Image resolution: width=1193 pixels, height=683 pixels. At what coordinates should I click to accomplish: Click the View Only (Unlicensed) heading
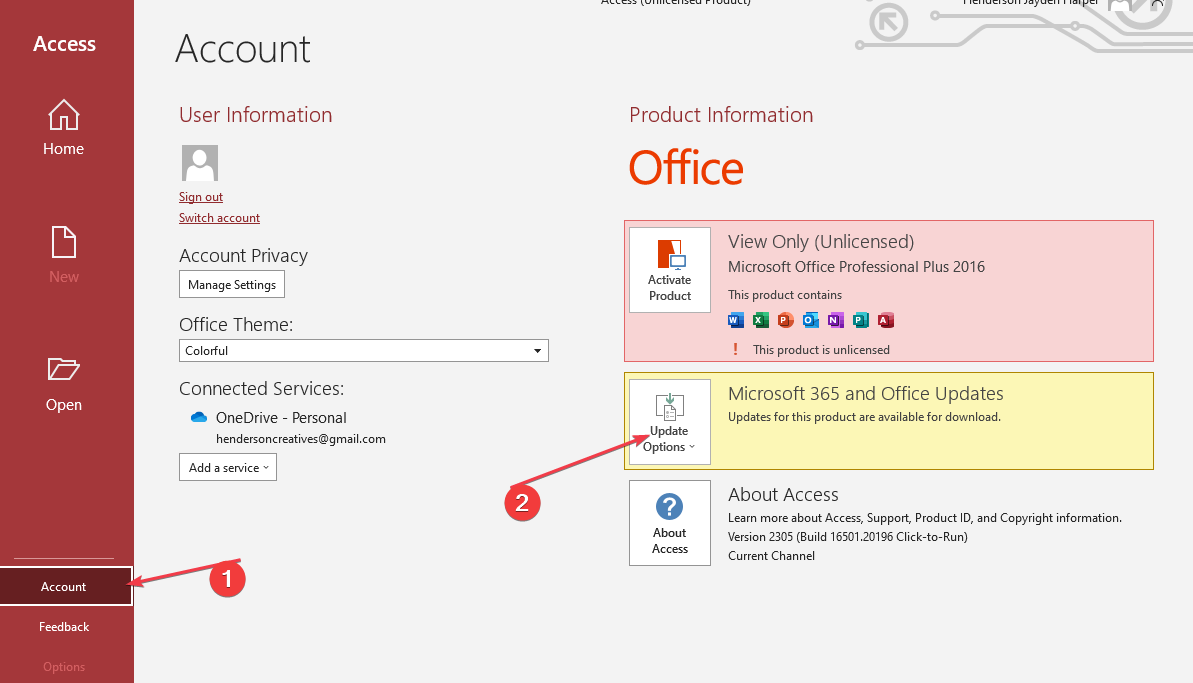tap(821, 242)
